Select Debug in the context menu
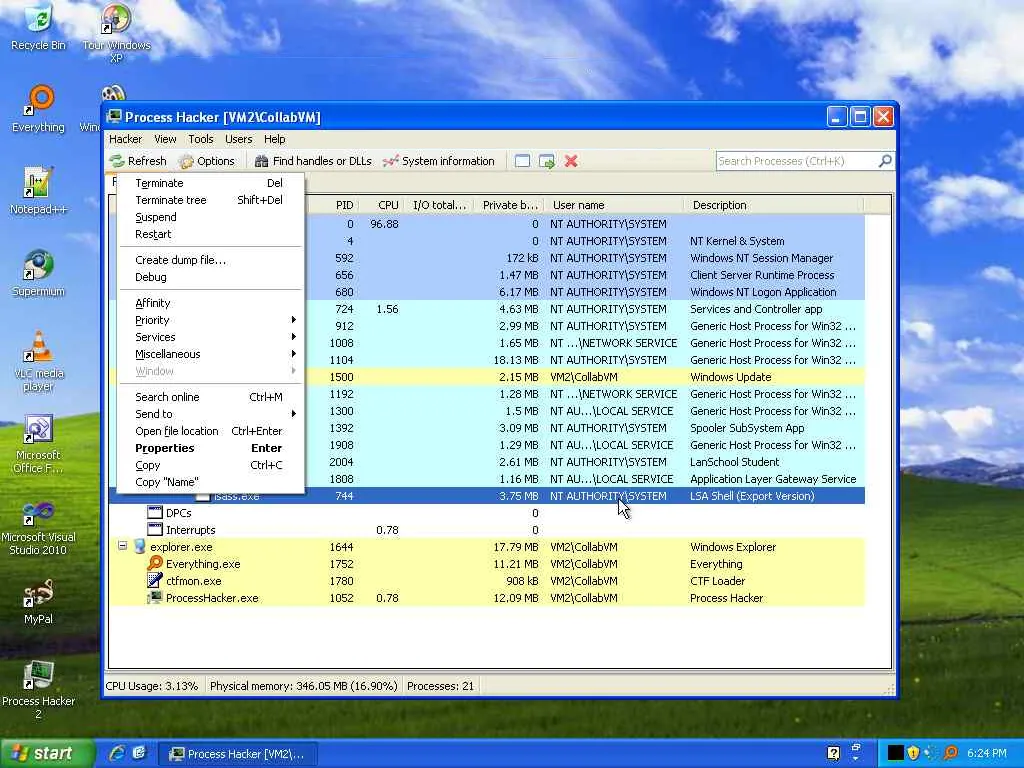 (x=210, y=277)
